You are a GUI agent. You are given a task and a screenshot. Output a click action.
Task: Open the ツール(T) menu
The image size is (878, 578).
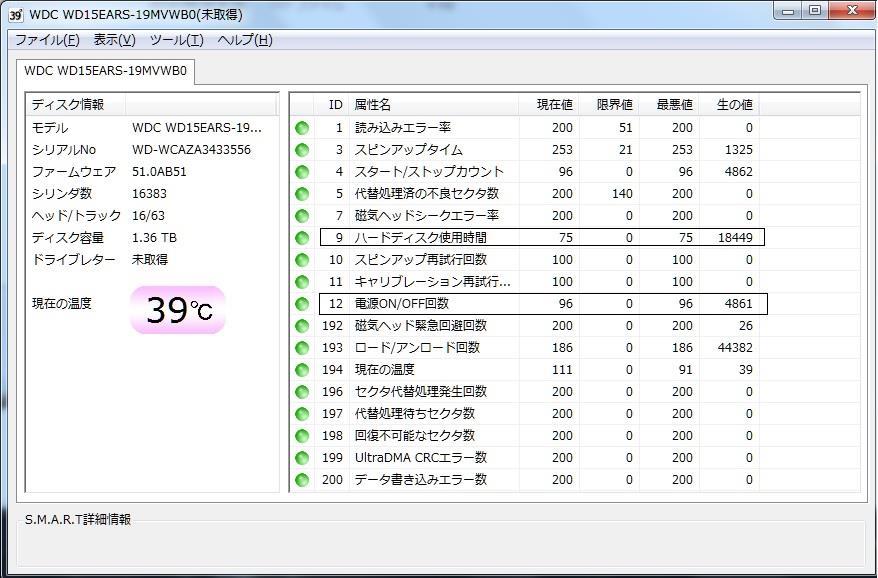pyautogui.click(x=177, y=40)
